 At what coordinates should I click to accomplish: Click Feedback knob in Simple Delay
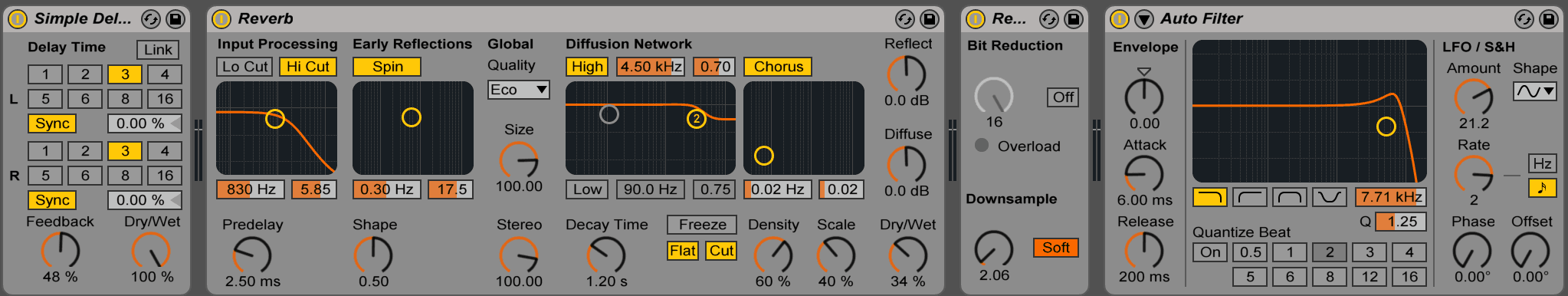(x=61, y=250)
